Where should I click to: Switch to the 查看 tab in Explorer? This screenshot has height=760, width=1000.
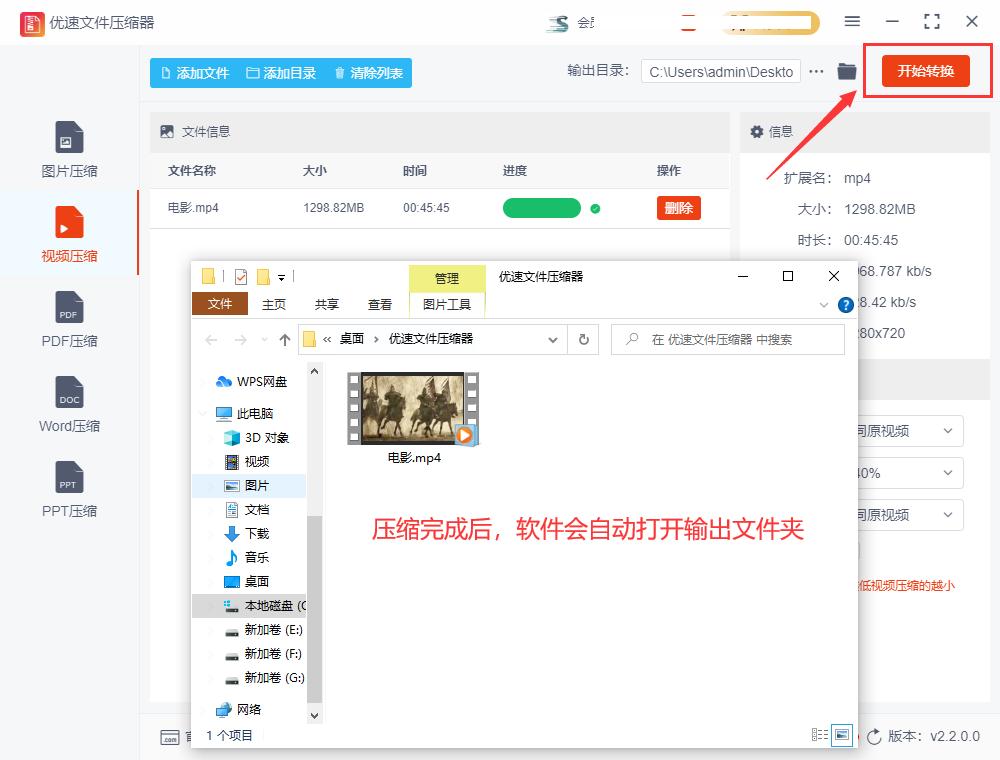point(380,305)
